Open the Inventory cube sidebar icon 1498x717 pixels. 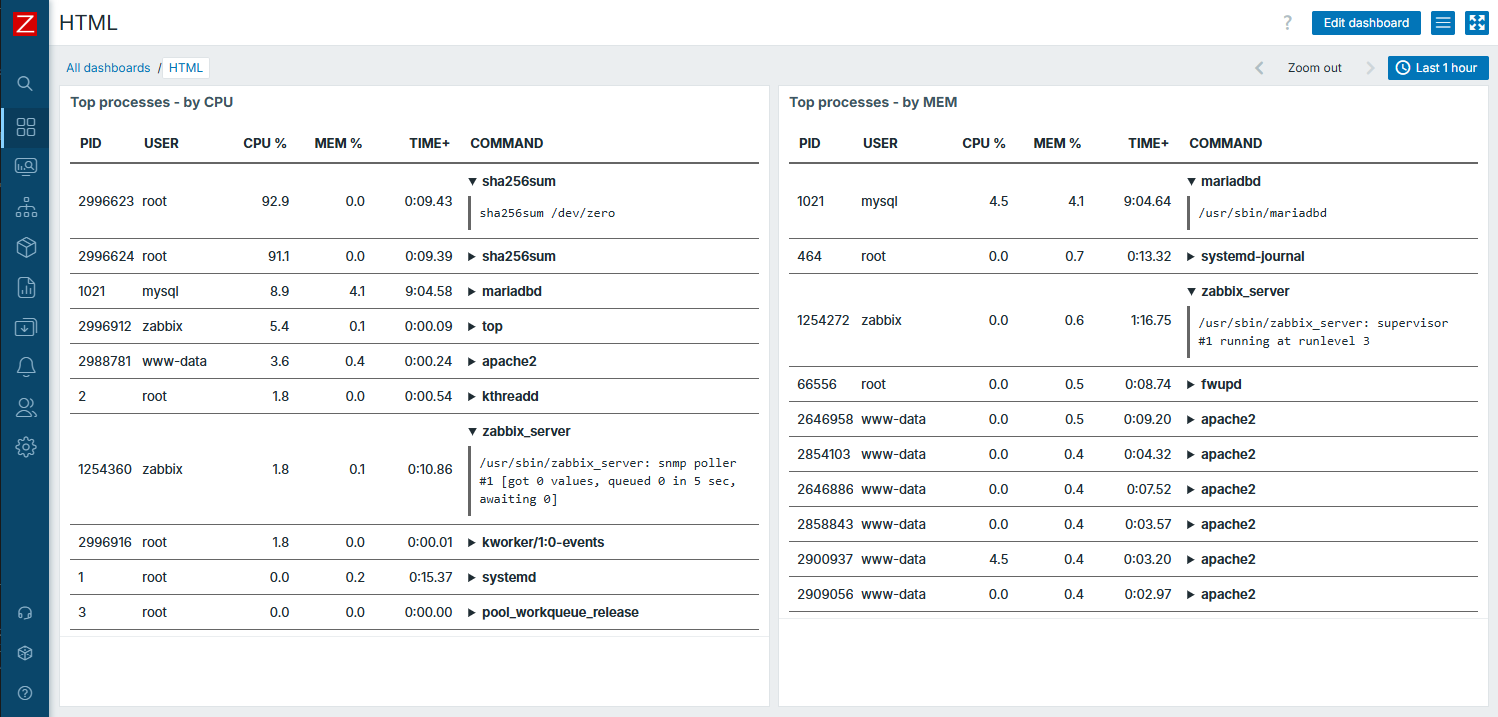(26, 247)
